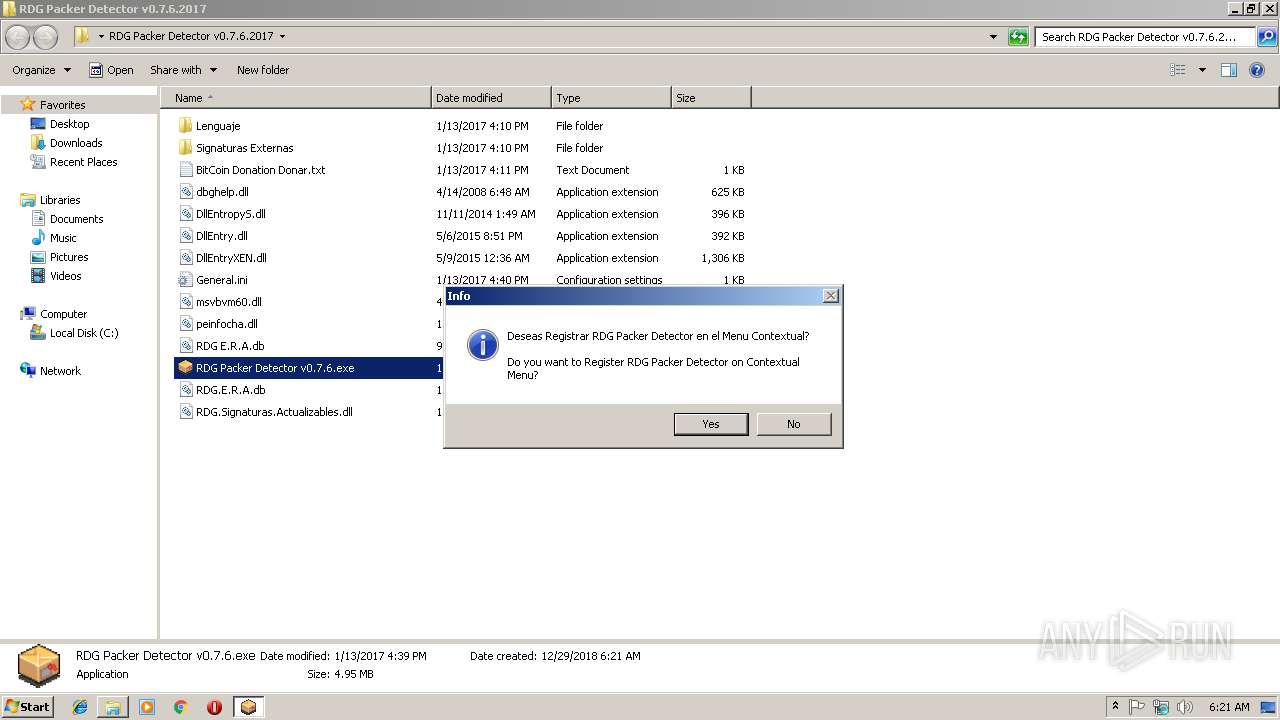Select Favorites in navigation pane
The width and height of the screenshot is (1280, 720).
62,105
